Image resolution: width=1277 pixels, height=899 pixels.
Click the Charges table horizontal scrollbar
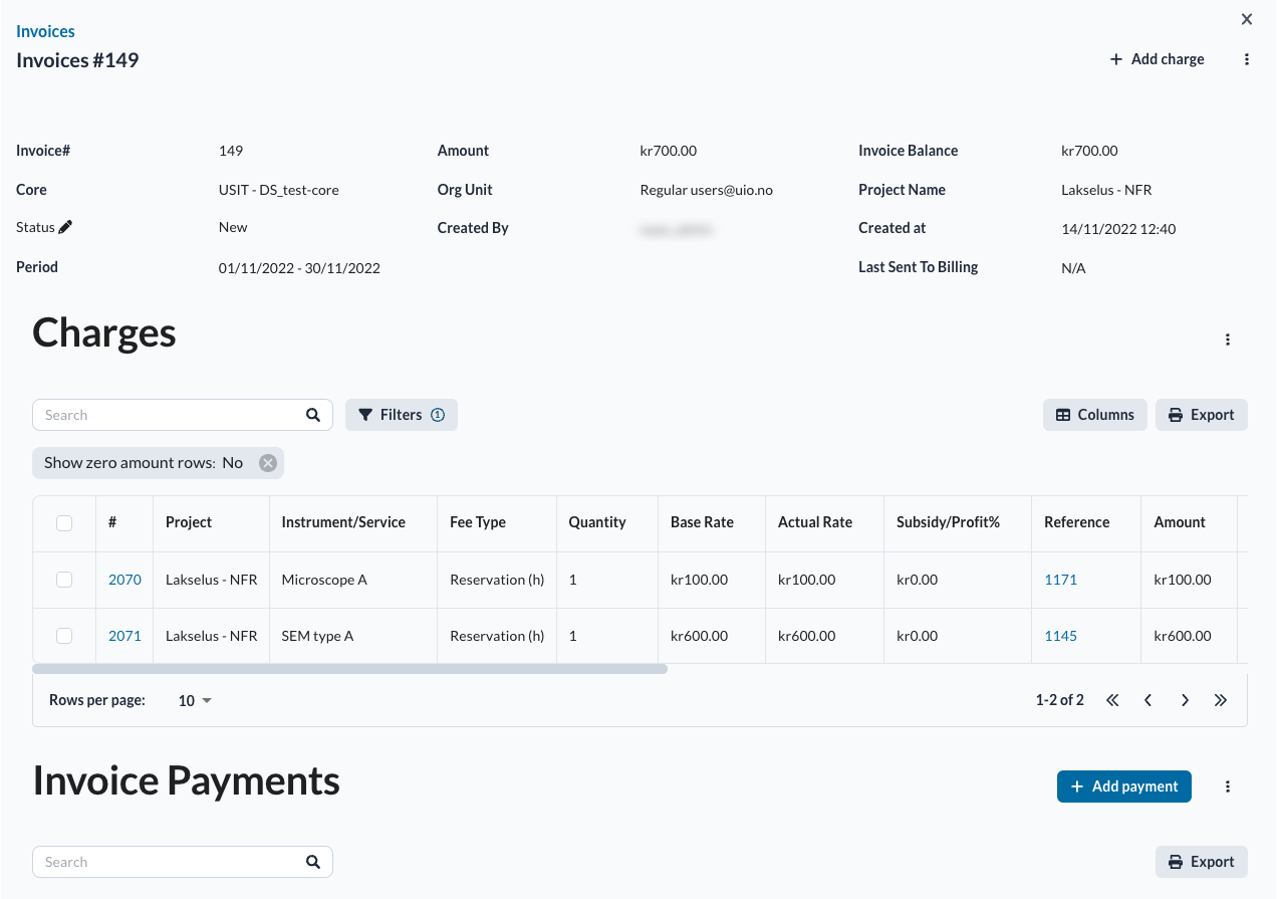pos(350,669)
